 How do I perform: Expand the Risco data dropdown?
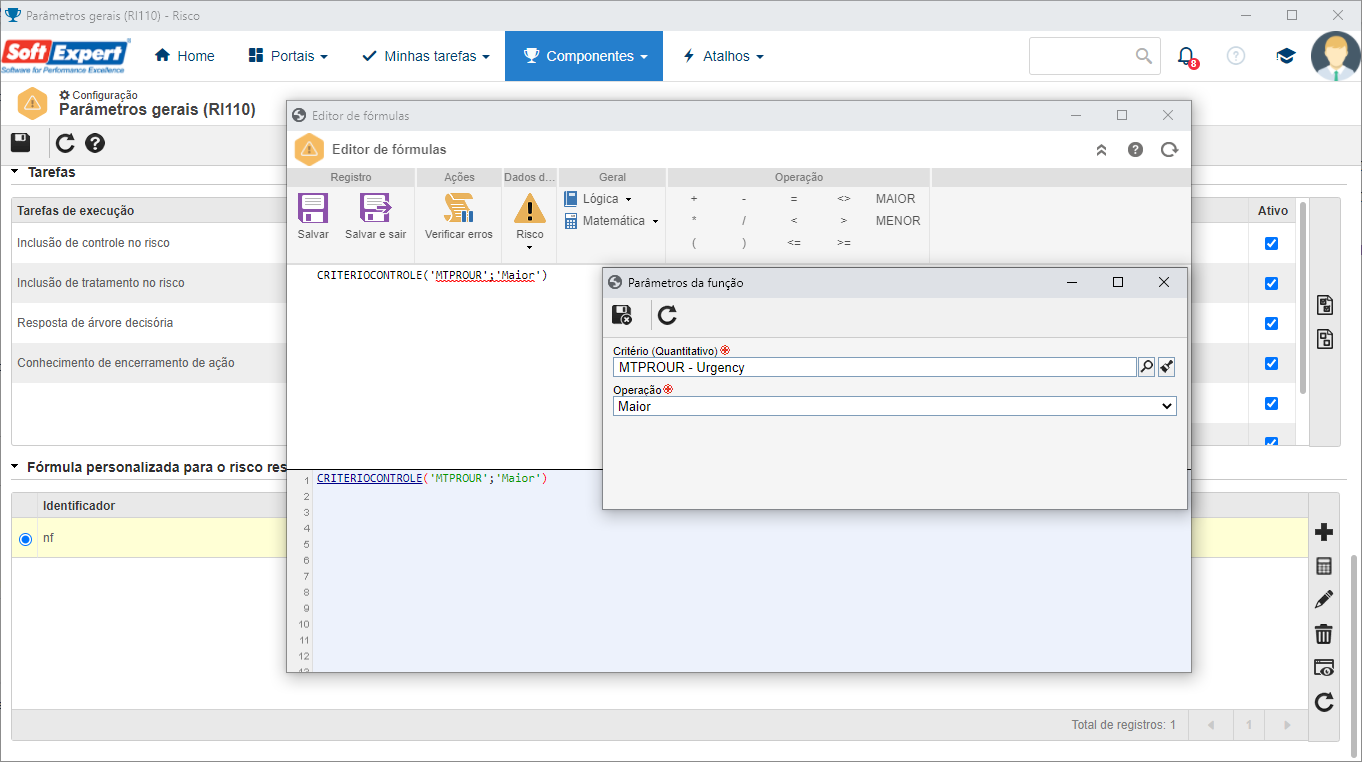pyautogui.click(x=529, y=220)
